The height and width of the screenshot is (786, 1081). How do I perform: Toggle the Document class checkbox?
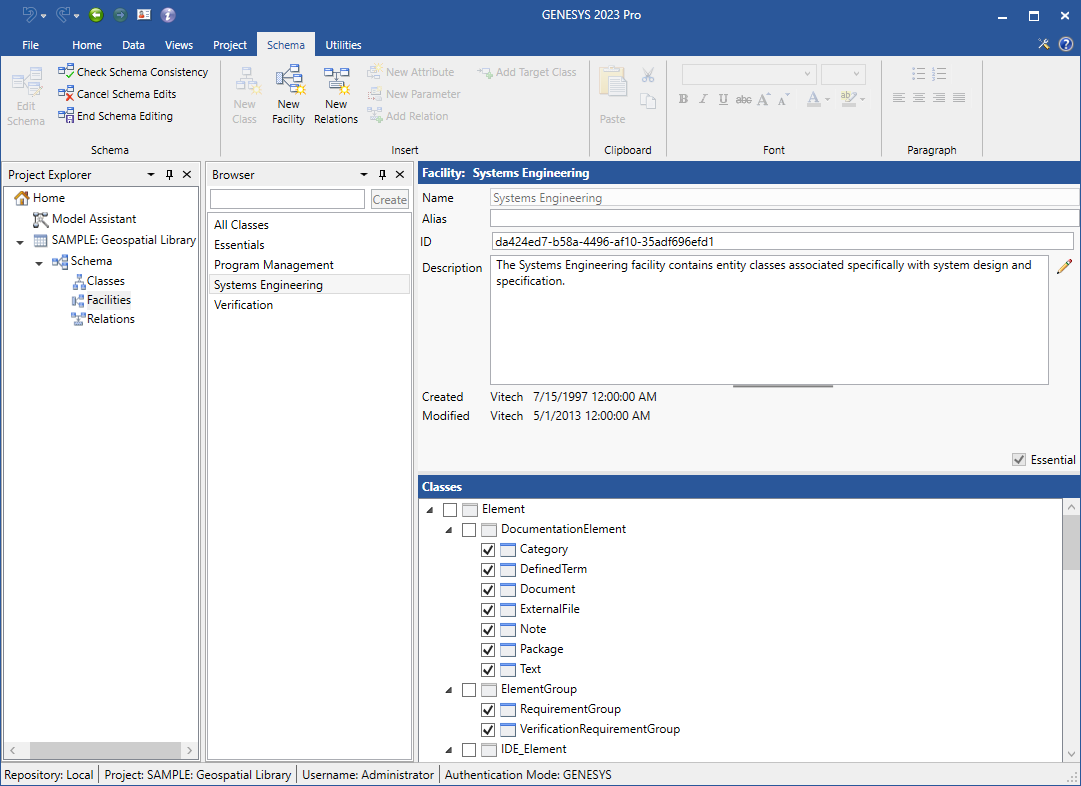488,590
